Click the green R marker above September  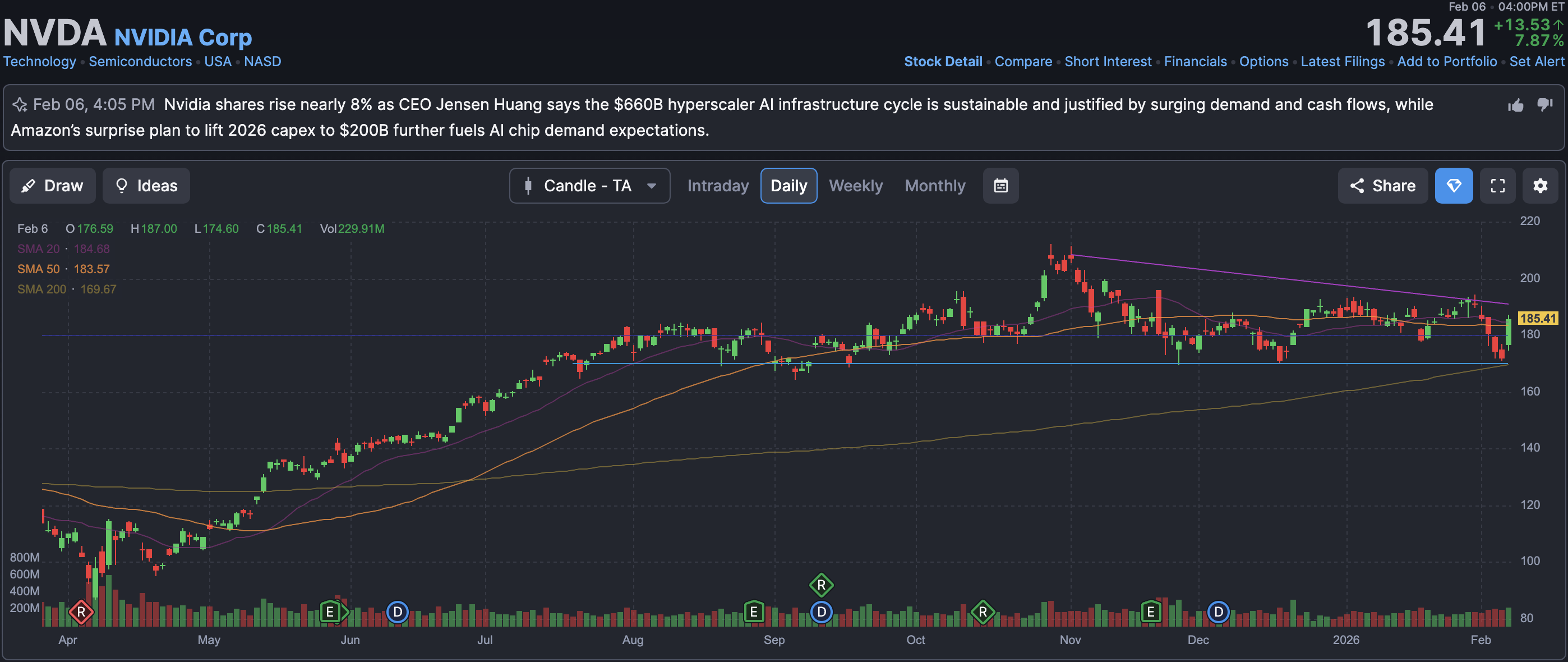coord(821,585)
